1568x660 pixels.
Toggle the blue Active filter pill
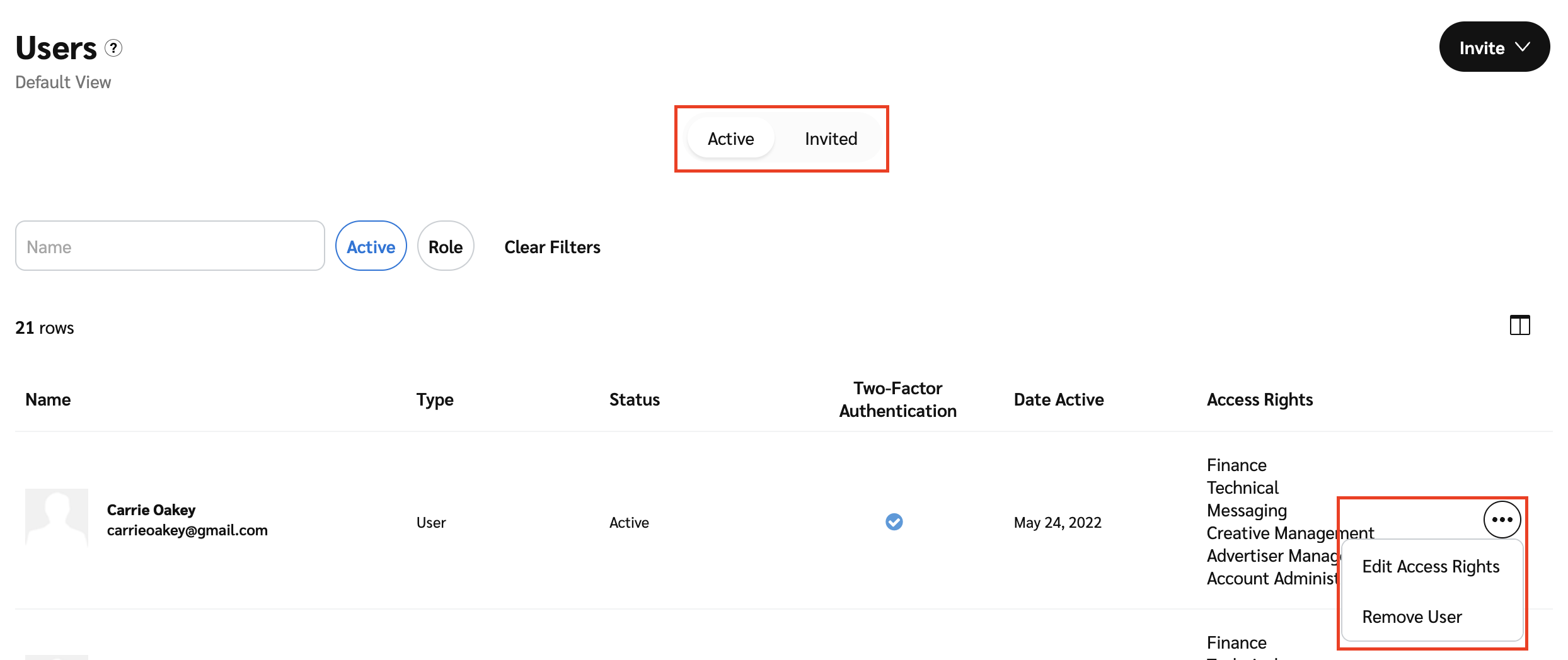coord(371,246)
